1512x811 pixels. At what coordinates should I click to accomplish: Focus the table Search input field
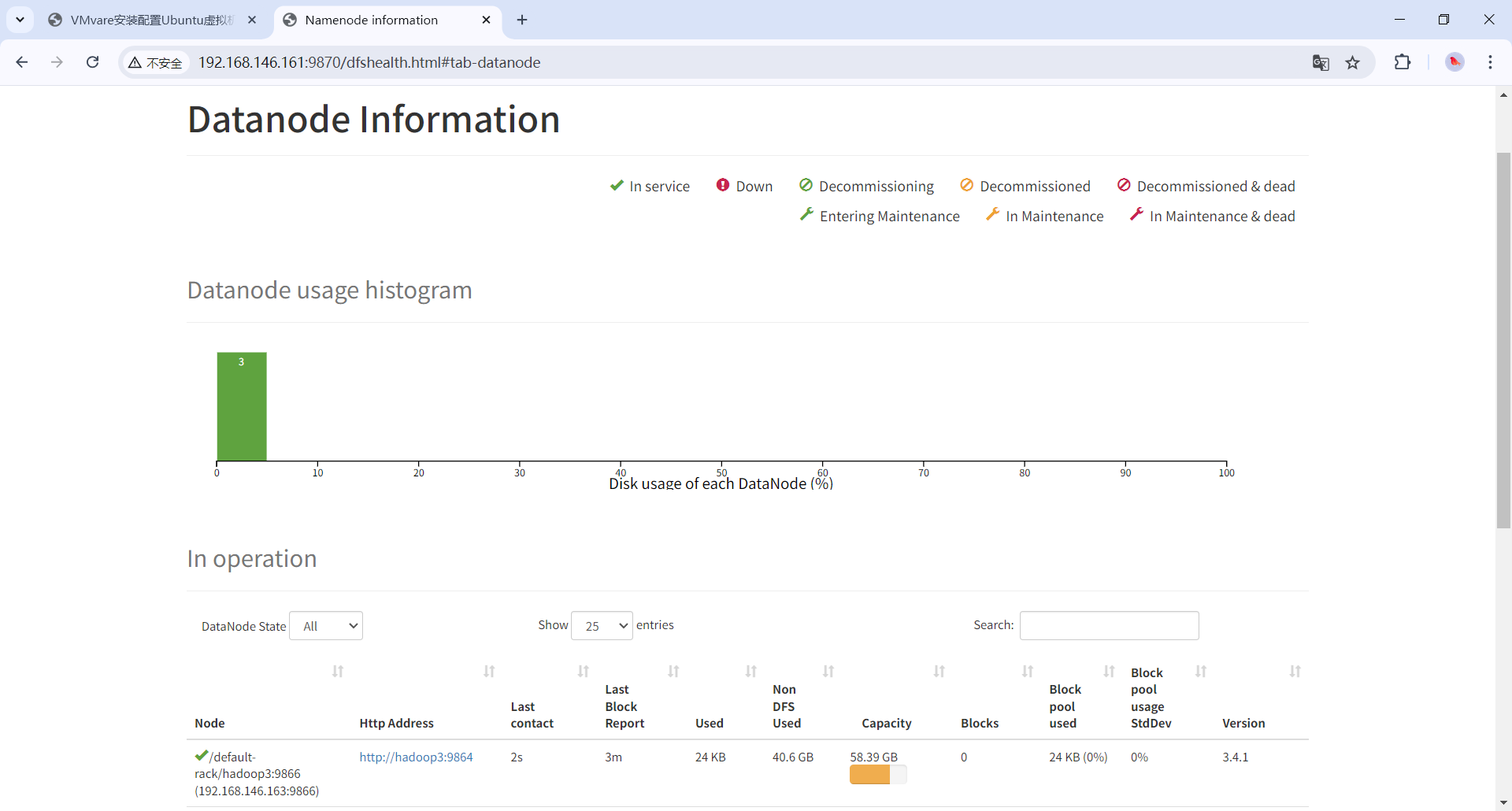point(1110,625)
